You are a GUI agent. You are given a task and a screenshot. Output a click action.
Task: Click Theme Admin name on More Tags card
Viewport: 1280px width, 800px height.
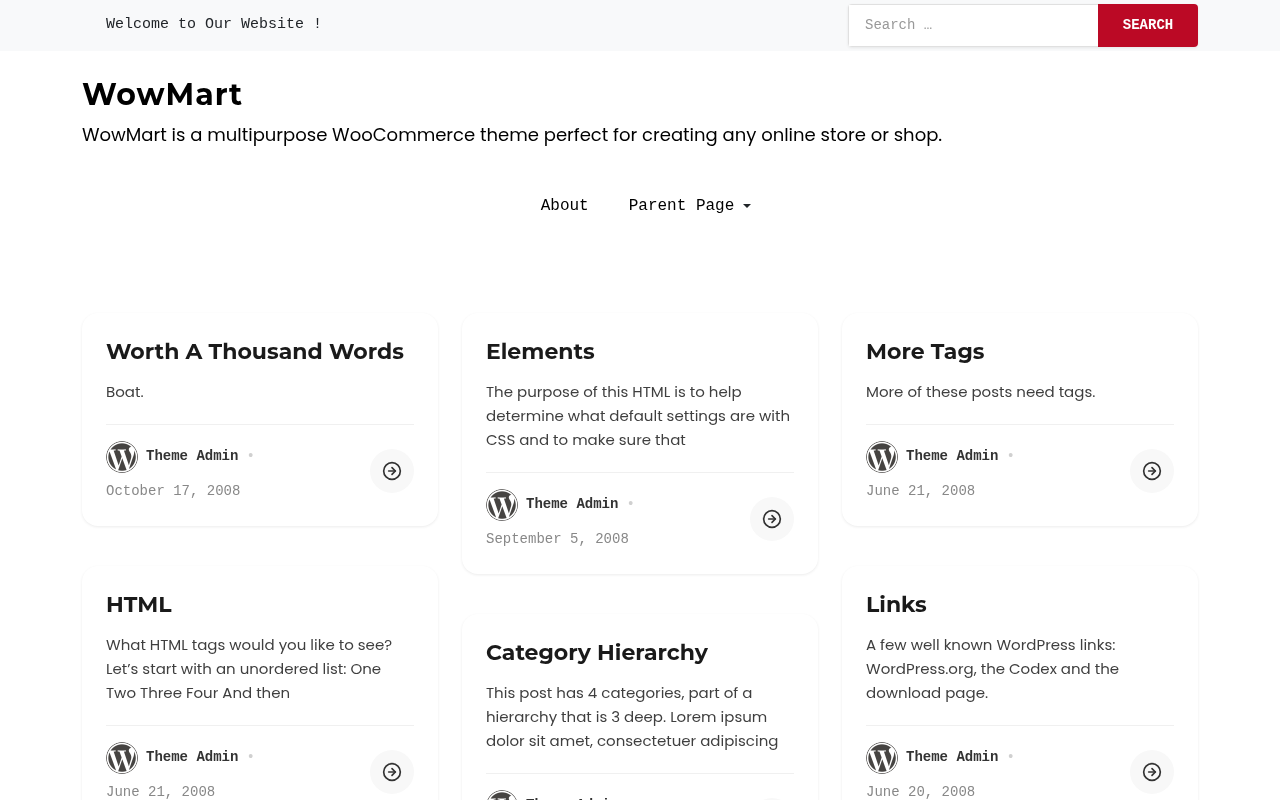pos(952,456)
